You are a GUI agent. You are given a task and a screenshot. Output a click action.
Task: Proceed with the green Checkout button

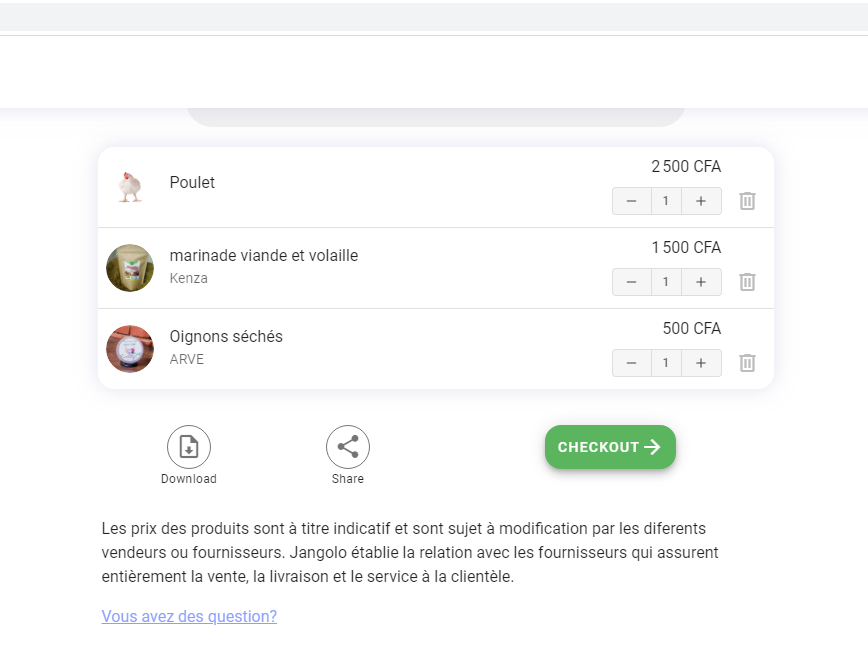coord(610,447)
